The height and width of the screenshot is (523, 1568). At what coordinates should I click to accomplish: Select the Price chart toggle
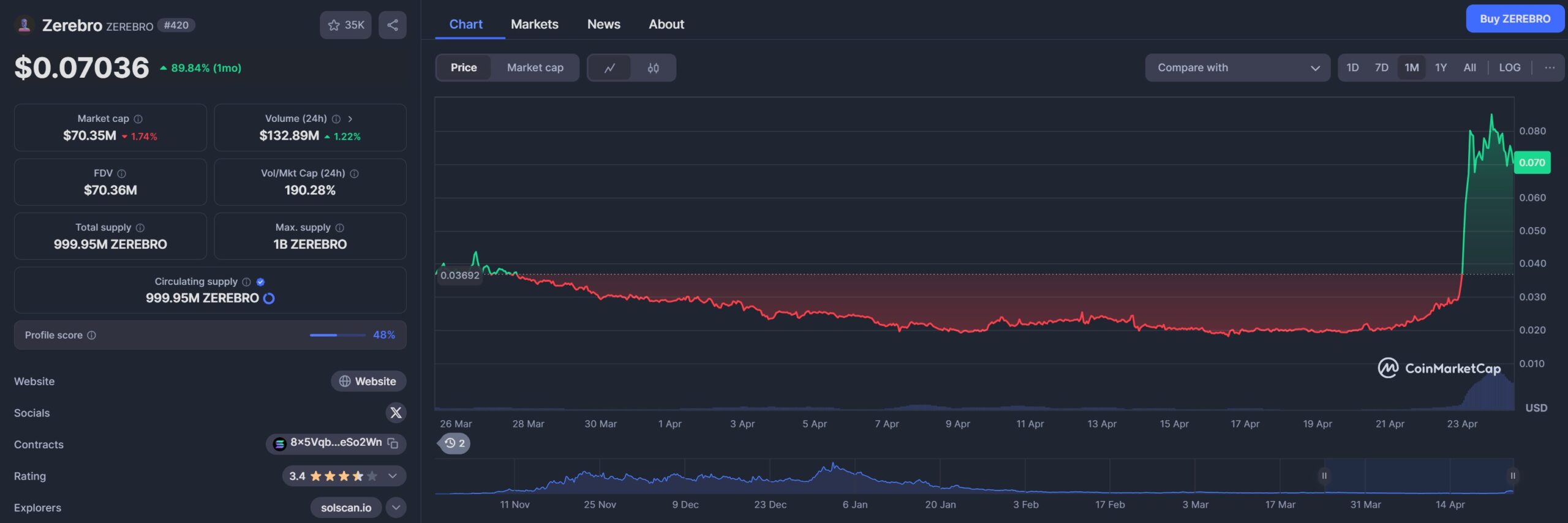[464, 67]
